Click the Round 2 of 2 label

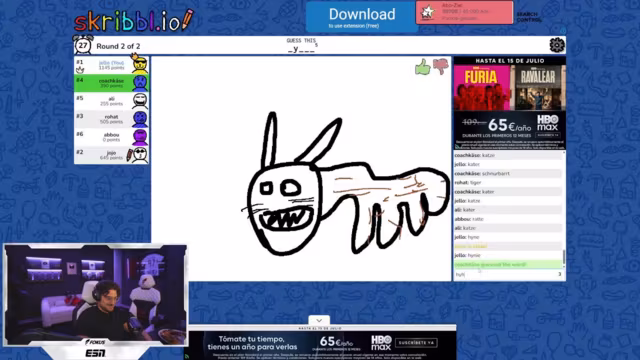[118, 46]
